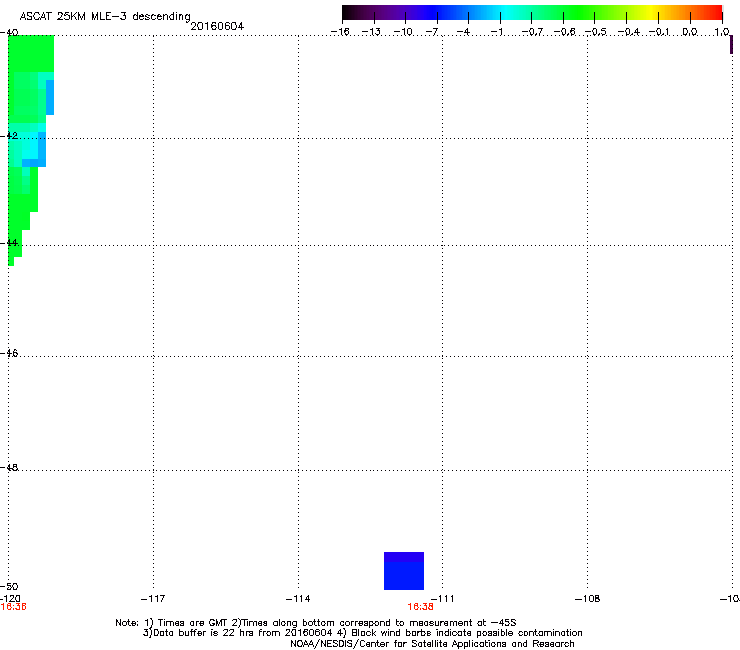Click the "-0.6" color scale label
Viewport: 740px width, 650px height.
564,32
